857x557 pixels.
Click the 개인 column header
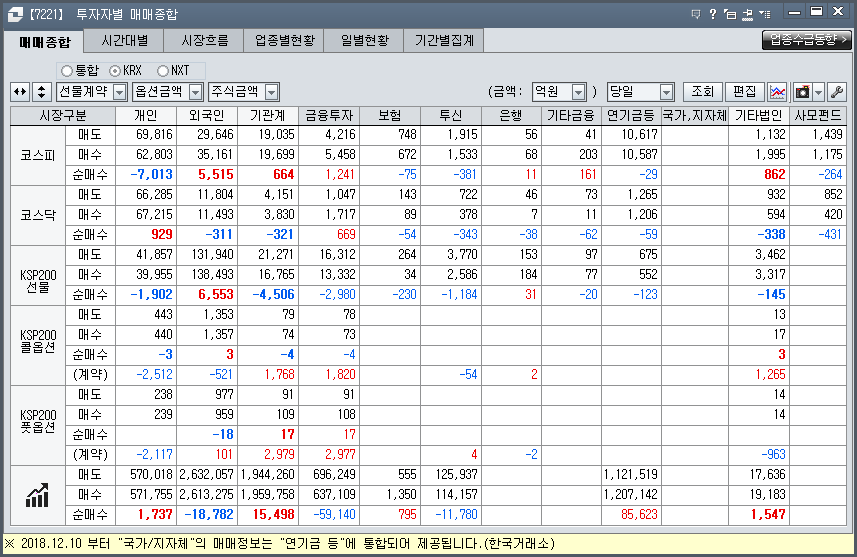(x=146, y=115)
